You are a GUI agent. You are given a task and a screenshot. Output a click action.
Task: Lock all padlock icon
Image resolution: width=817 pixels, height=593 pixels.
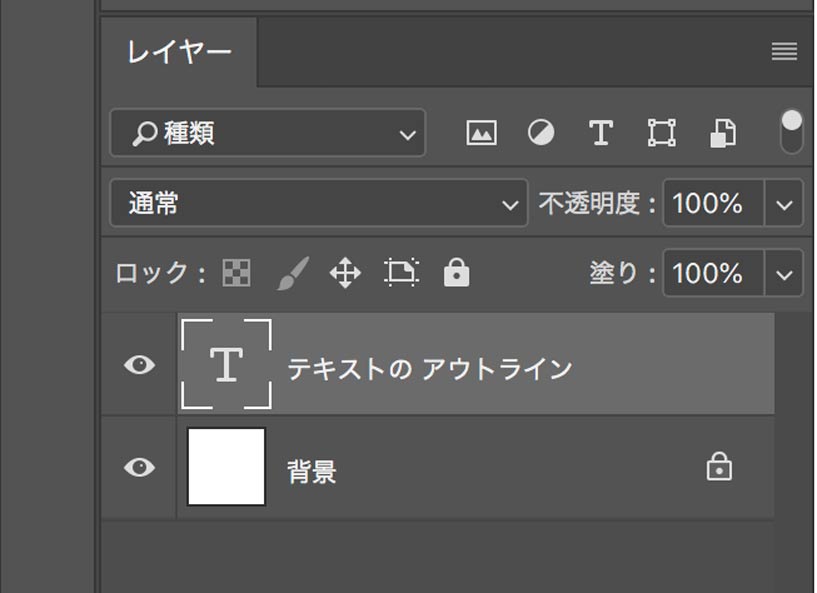tap(456, 272)
